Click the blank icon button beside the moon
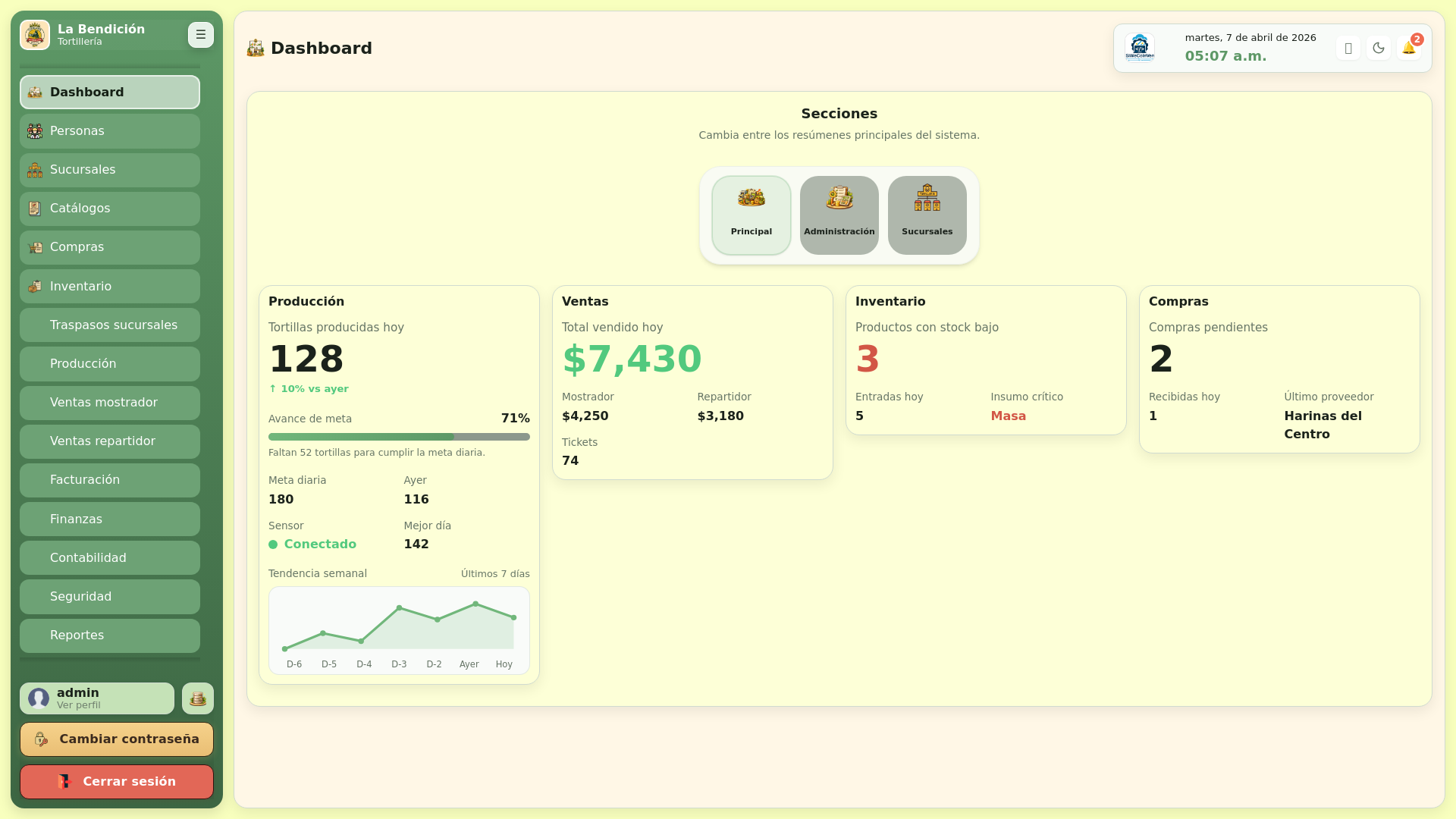 (1348, 49)
